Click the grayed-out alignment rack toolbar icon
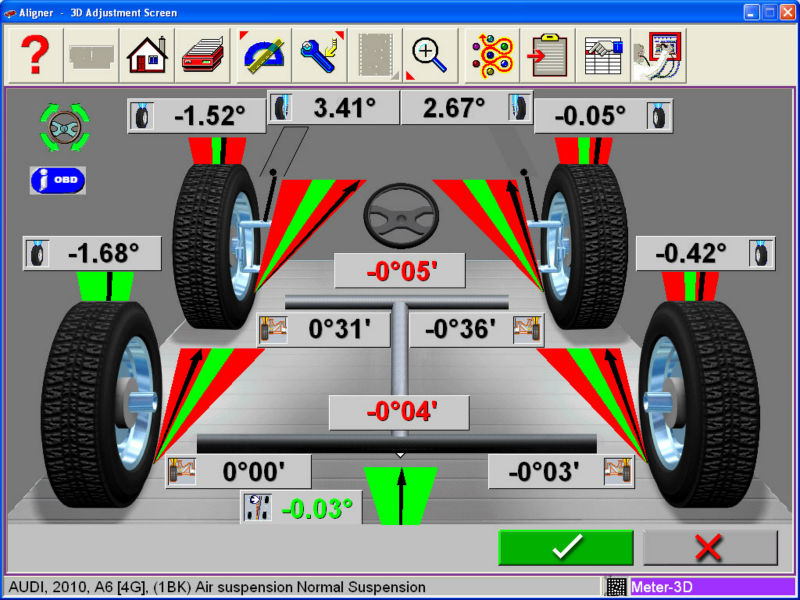 coord(91,56)
